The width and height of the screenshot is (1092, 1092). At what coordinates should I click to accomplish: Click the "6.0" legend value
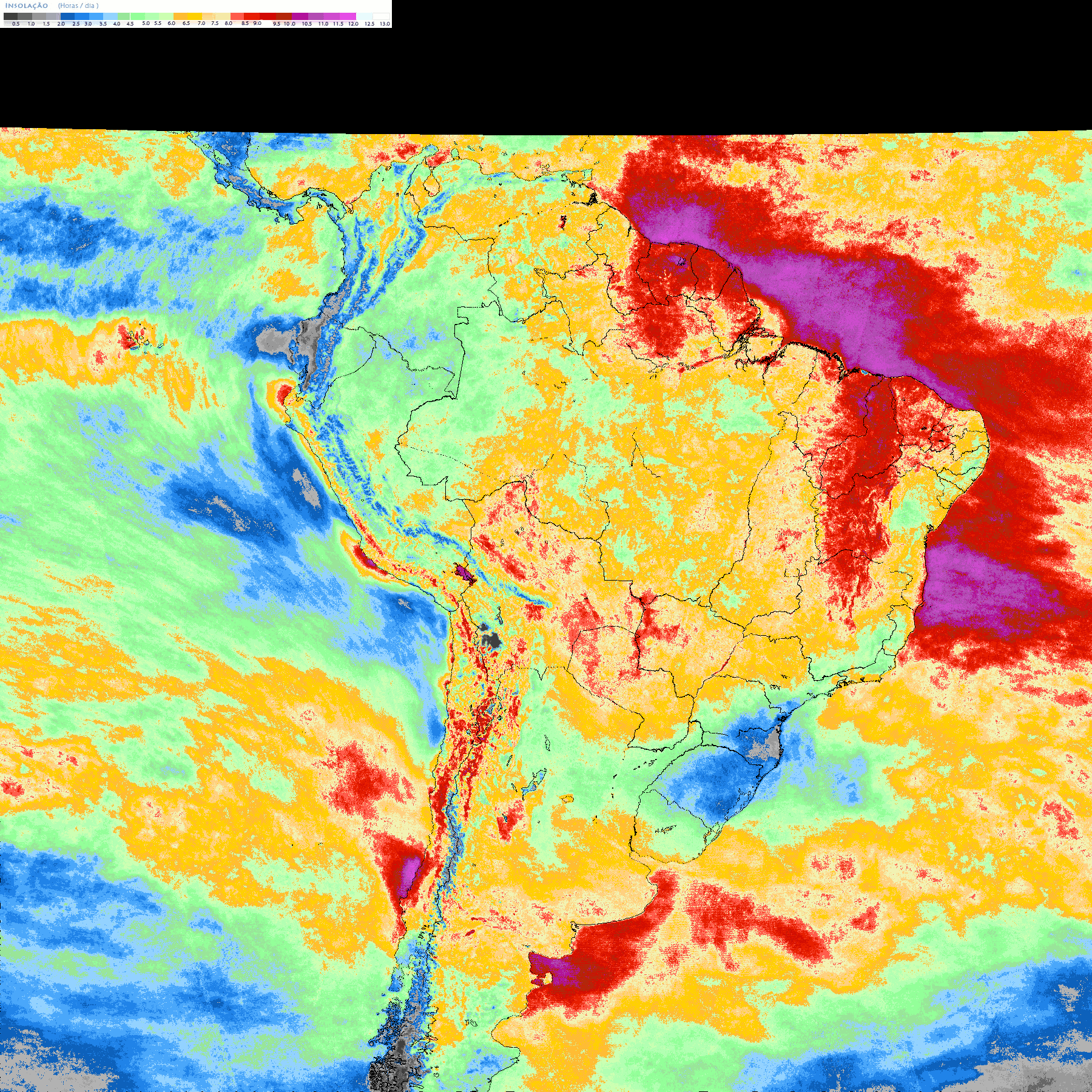[171, 23]
